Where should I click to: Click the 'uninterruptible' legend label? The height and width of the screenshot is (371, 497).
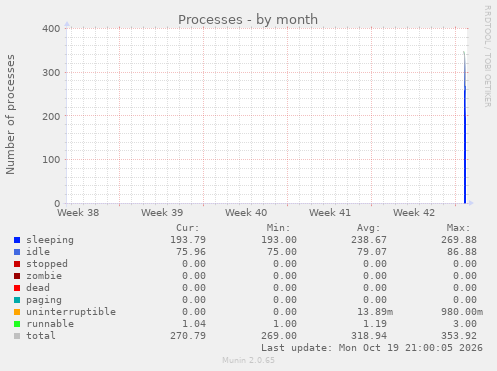71,312
